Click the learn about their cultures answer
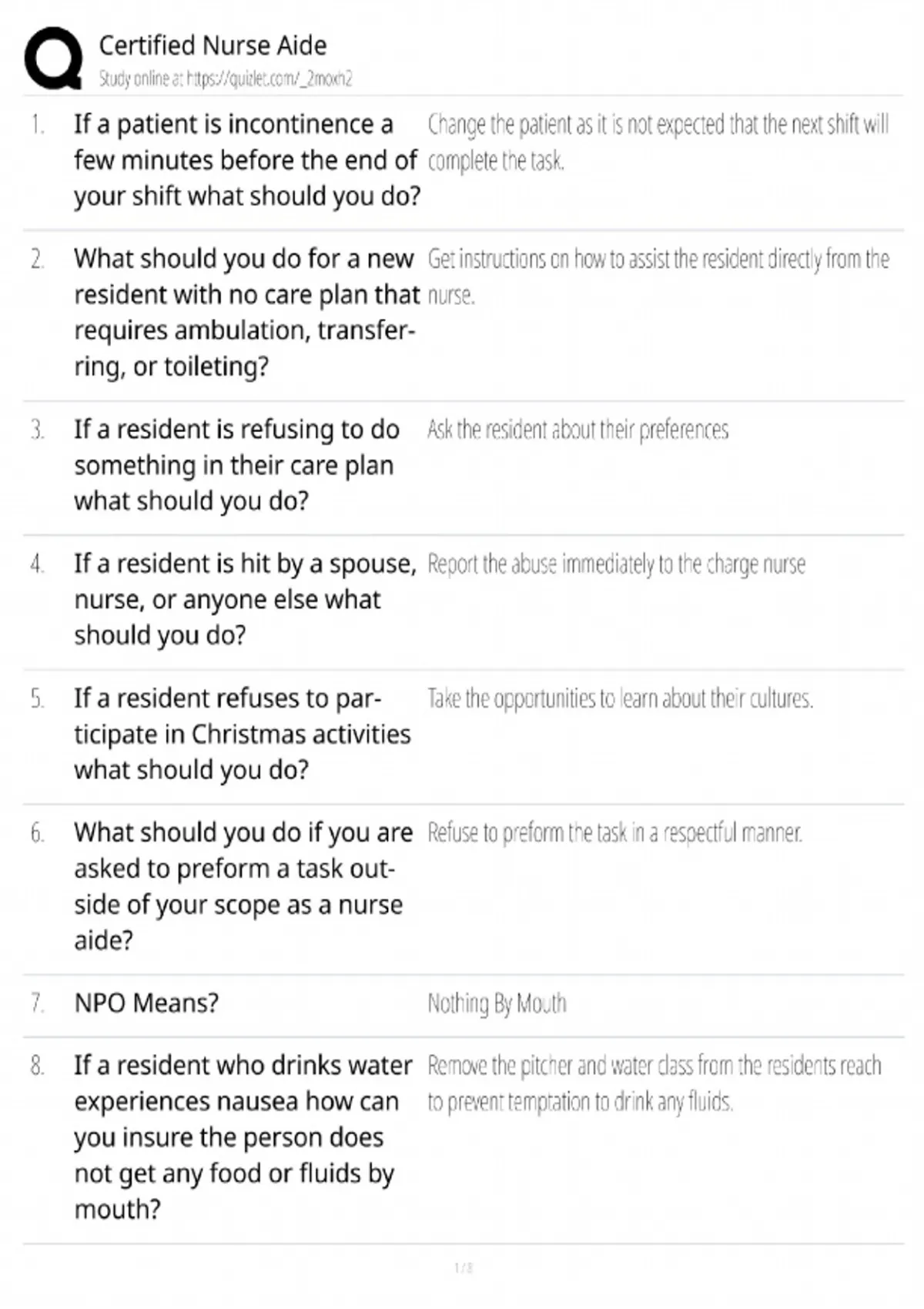Image resolution: width=924 pixels, height=1309 pixels. pos(620,698)
